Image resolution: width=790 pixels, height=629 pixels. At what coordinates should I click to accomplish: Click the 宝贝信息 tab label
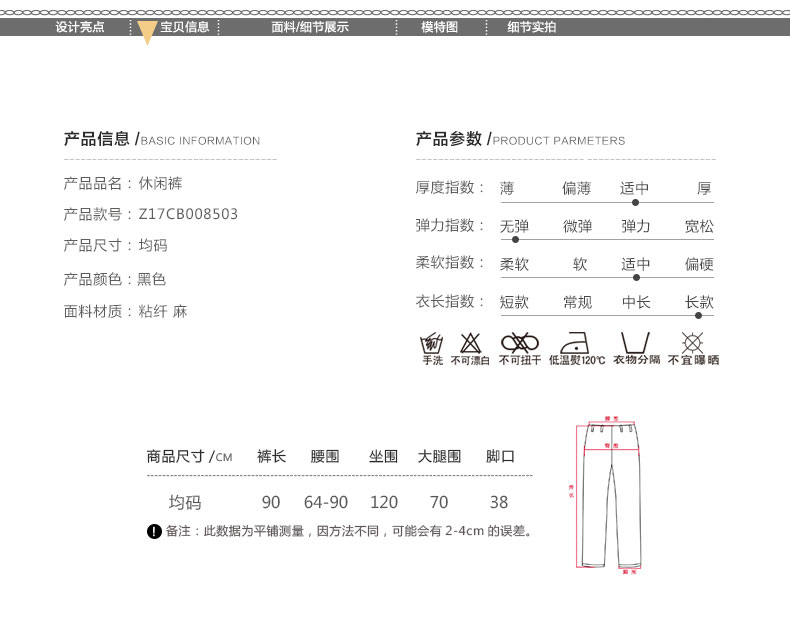click(185, 27)
